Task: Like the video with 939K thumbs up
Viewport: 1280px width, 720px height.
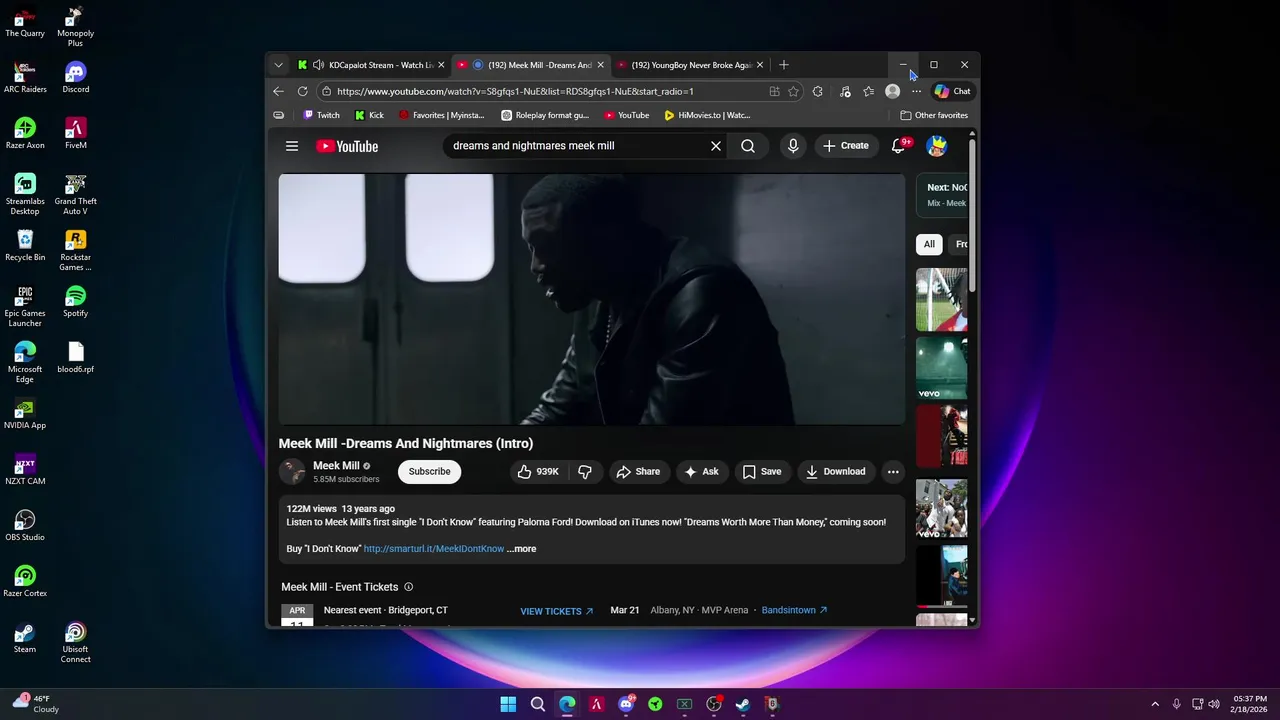Action: pos(538,471)
